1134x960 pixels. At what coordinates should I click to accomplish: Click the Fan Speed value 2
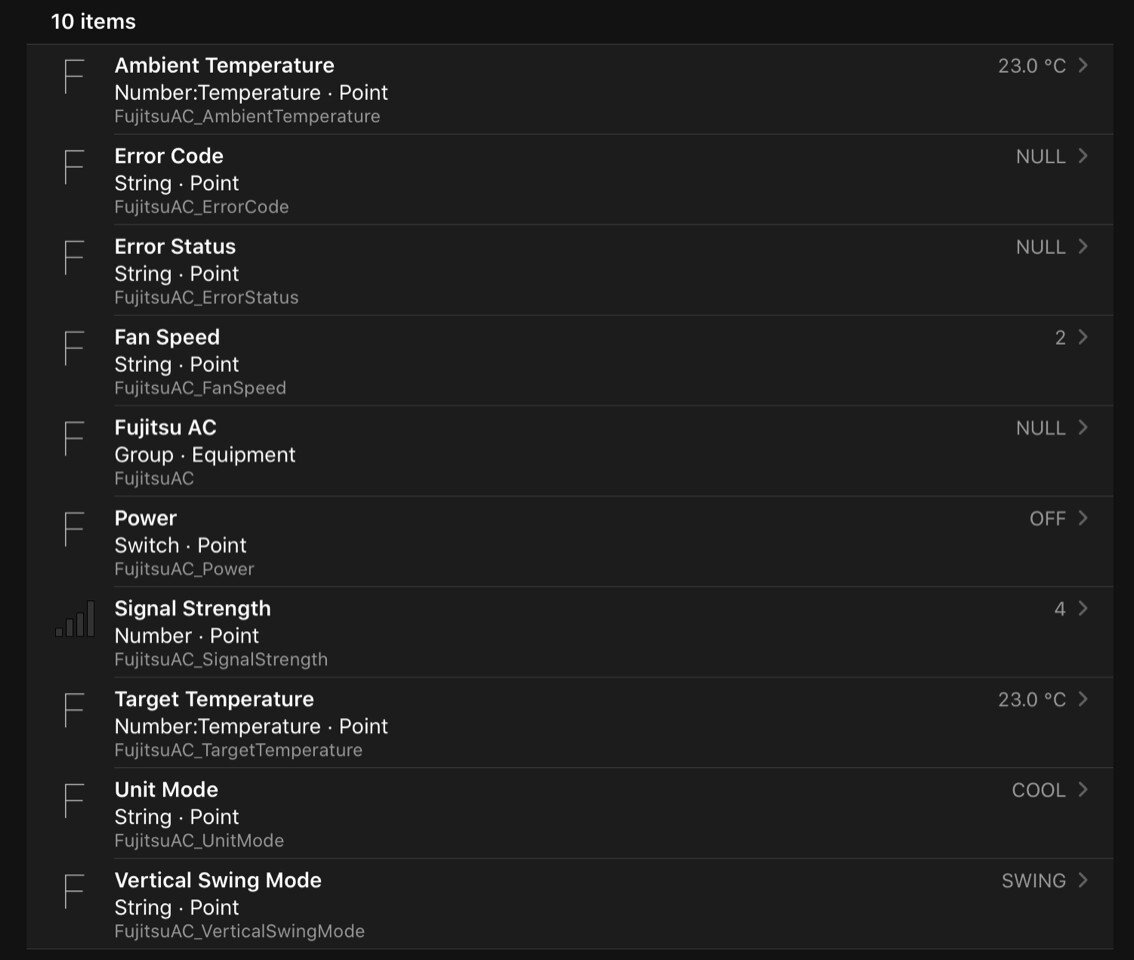1060,337
